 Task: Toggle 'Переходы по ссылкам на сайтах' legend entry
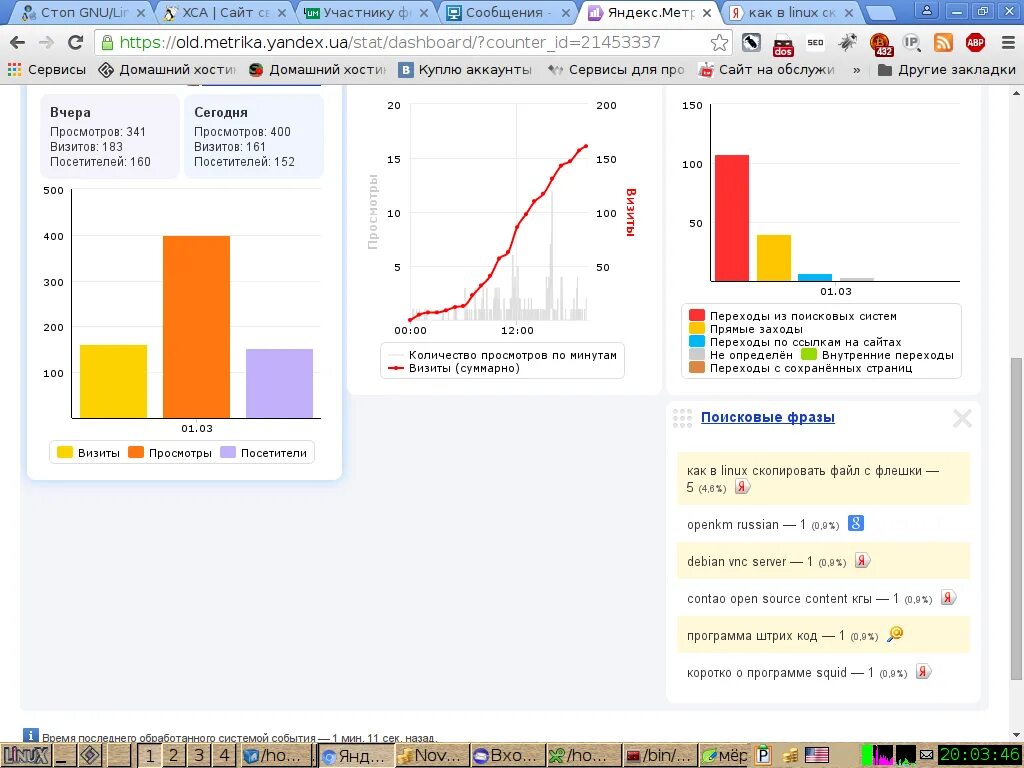tap(795, 342)
